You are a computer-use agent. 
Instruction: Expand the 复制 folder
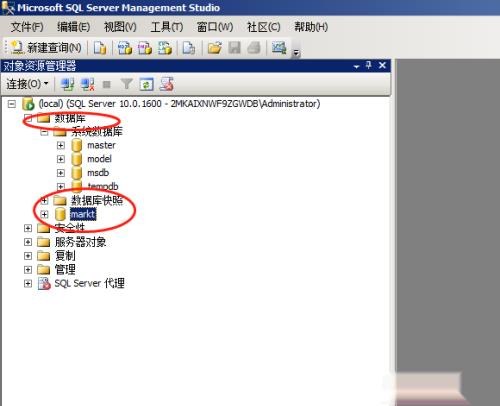pyautogui.click(x=28, y=256)
